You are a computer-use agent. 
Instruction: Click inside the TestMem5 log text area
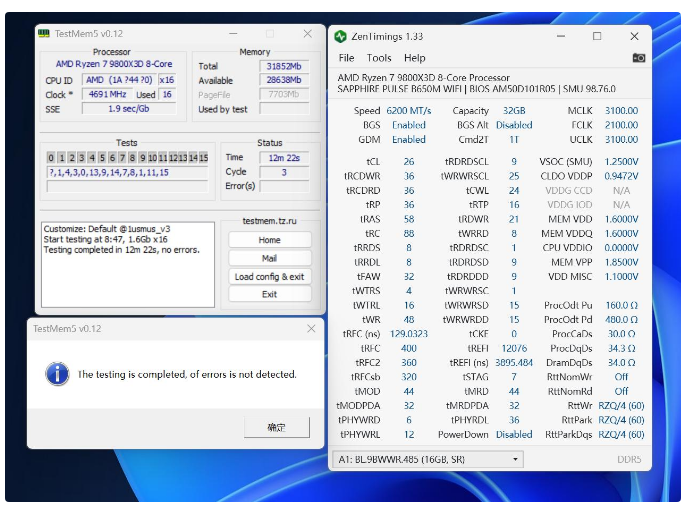pyautogui.click(x=128, y=265)
